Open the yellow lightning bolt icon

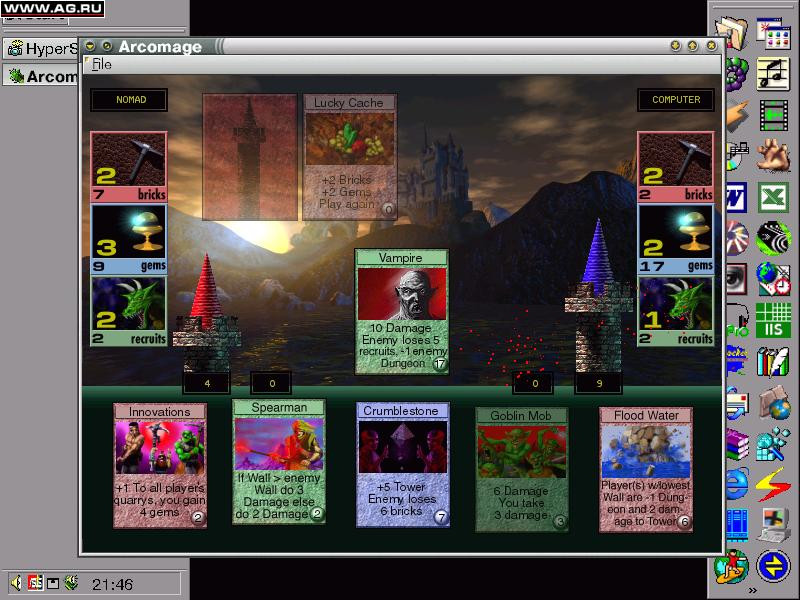773,483
